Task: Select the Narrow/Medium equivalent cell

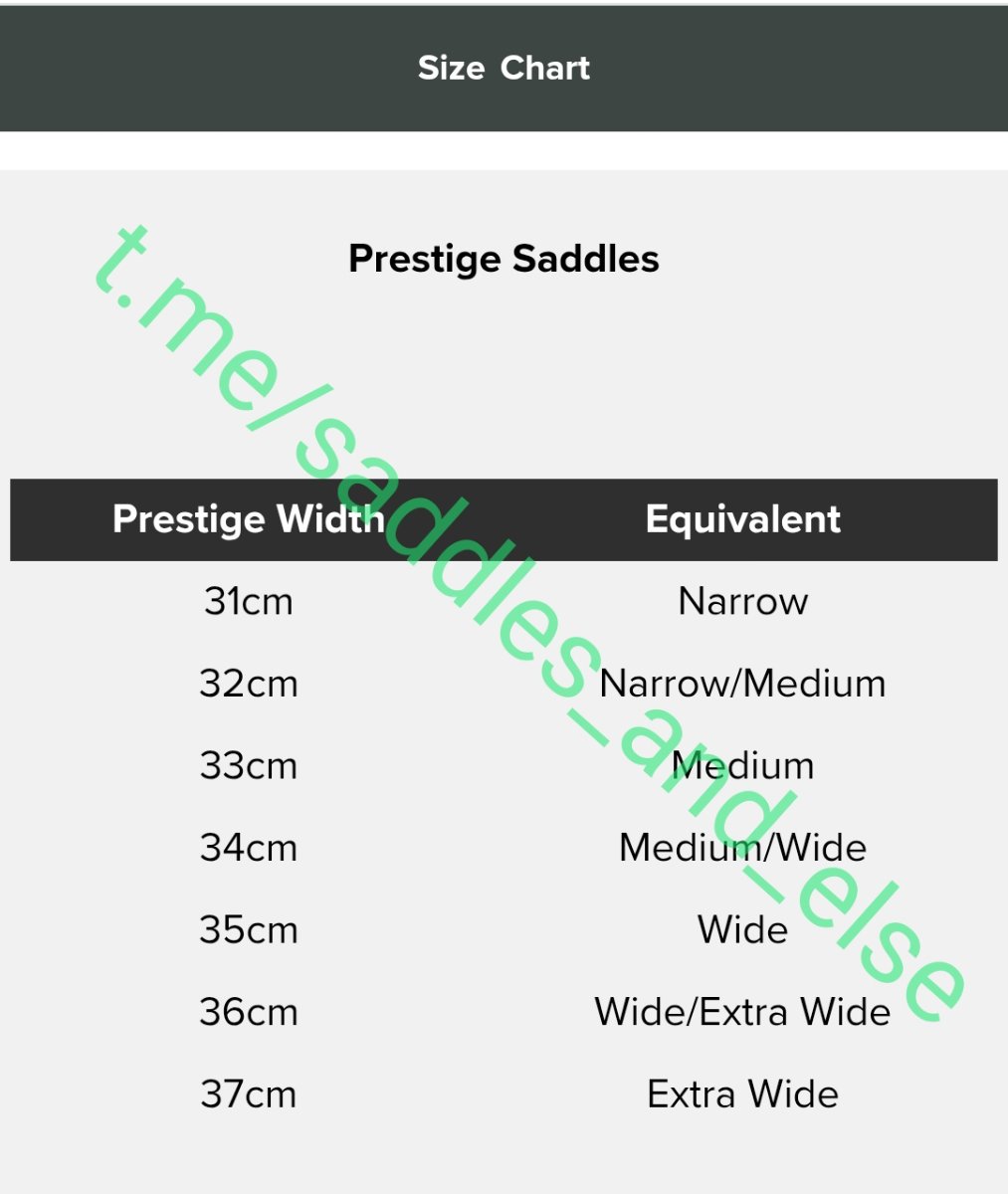Action: pos(742,684)
